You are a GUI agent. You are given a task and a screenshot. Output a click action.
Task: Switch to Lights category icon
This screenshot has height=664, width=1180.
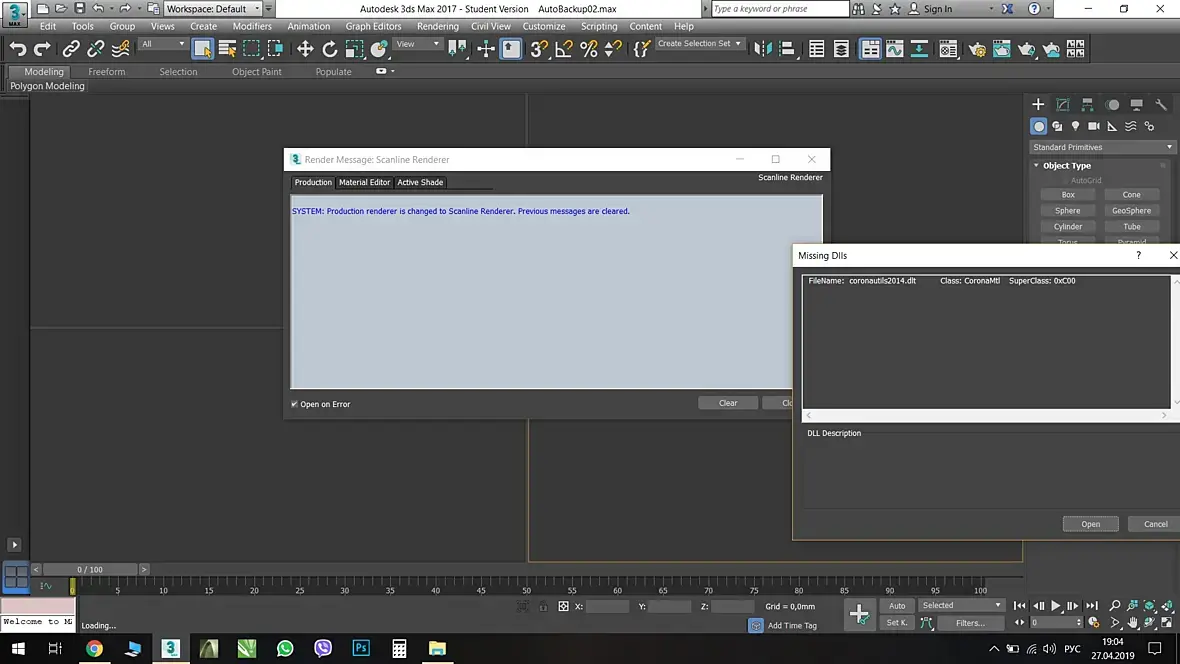pos(1075,126)
